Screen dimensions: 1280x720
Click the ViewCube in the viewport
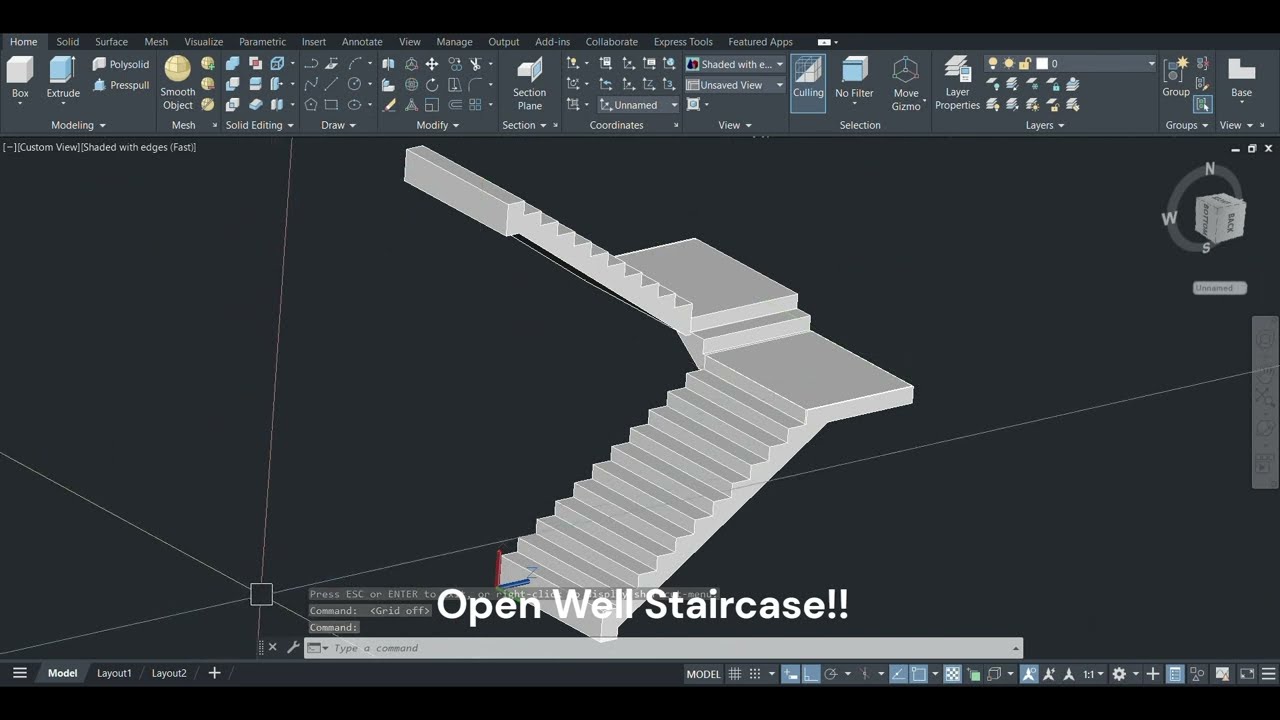coord(1220,217)
